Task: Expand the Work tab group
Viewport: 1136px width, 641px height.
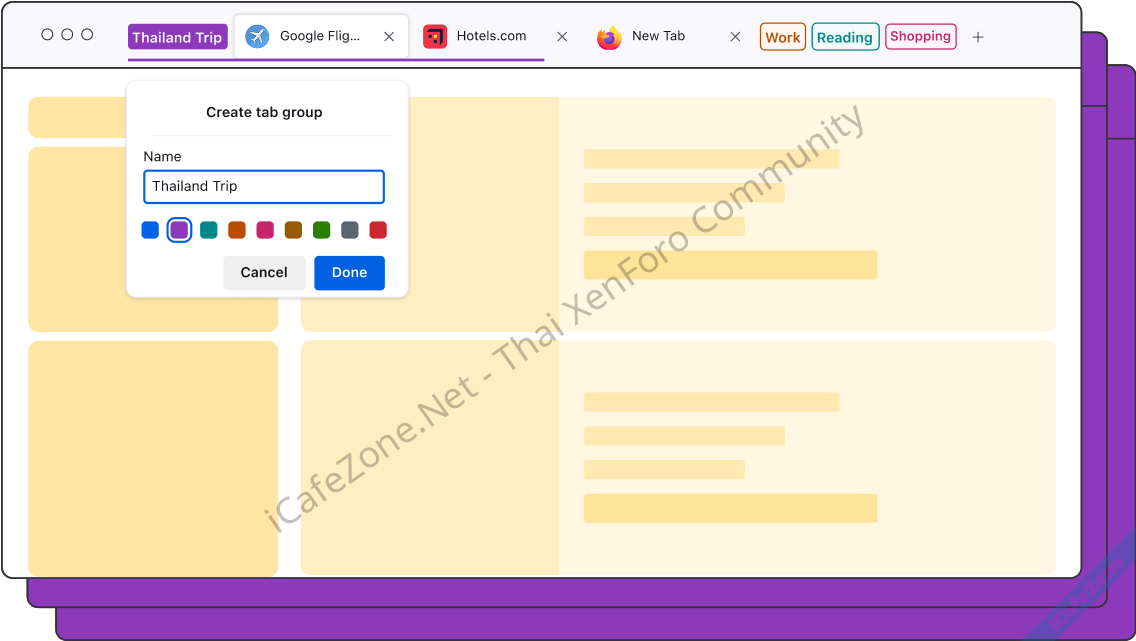Action: (x=782, y=36)
